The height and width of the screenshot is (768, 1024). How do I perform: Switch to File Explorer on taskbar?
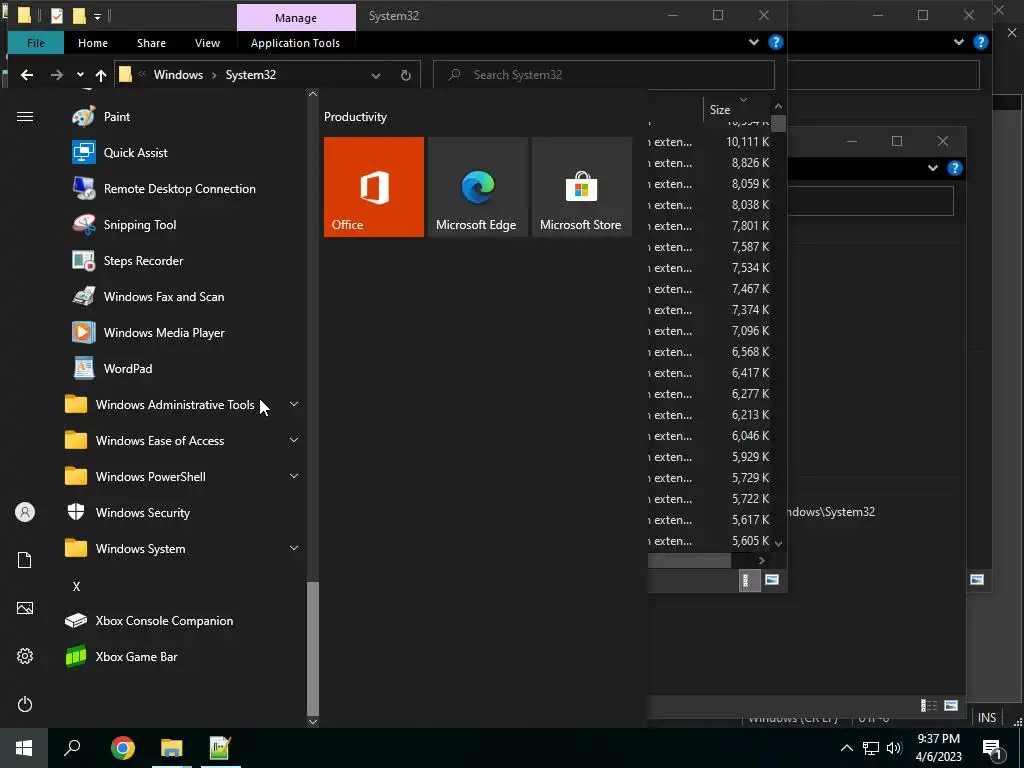pos(171,748)
